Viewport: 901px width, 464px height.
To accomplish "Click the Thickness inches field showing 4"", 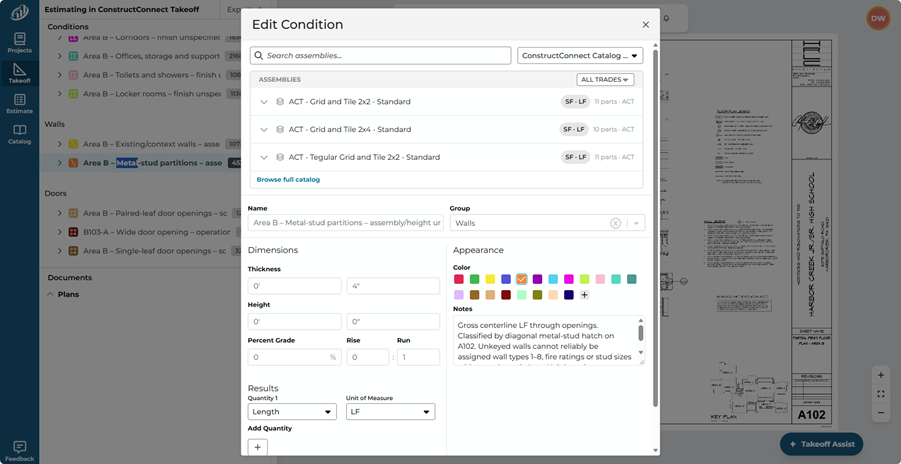I will pos(393,286).
